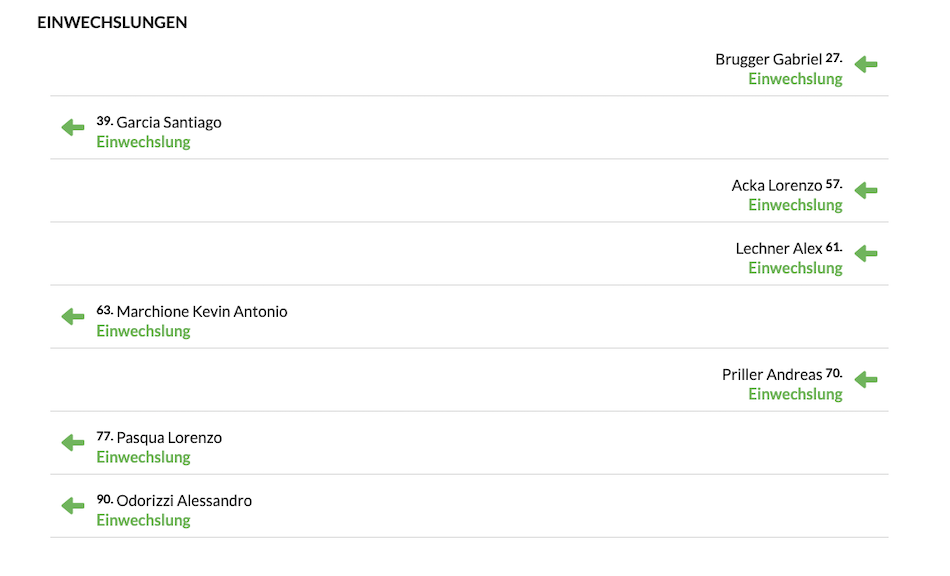Select Odorizzi Alessandro name
The width and height of the screenshot is (950, 576).
184,500
